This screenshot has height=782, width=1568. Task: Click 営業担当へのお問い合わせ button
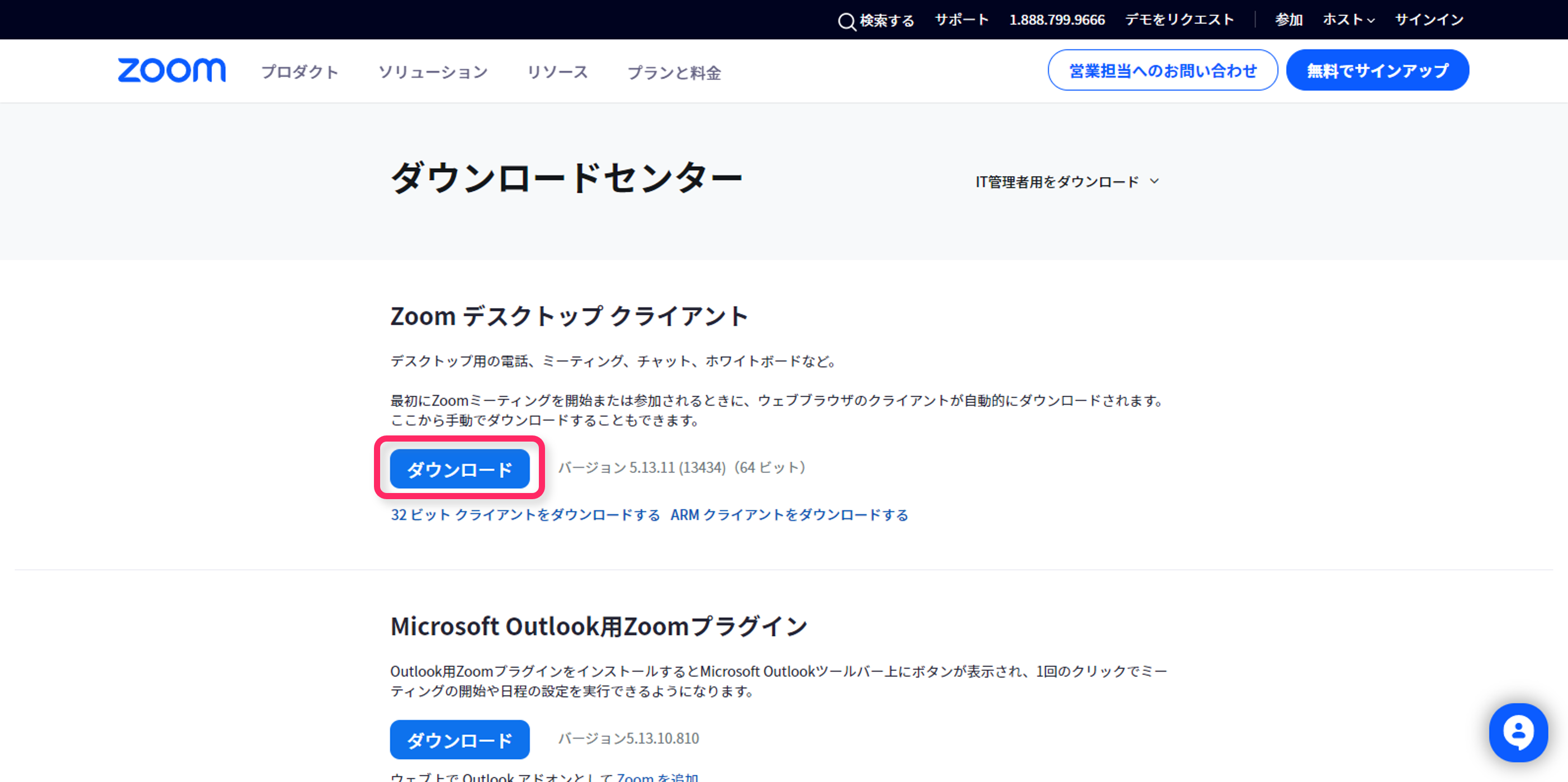point(1163,70)
